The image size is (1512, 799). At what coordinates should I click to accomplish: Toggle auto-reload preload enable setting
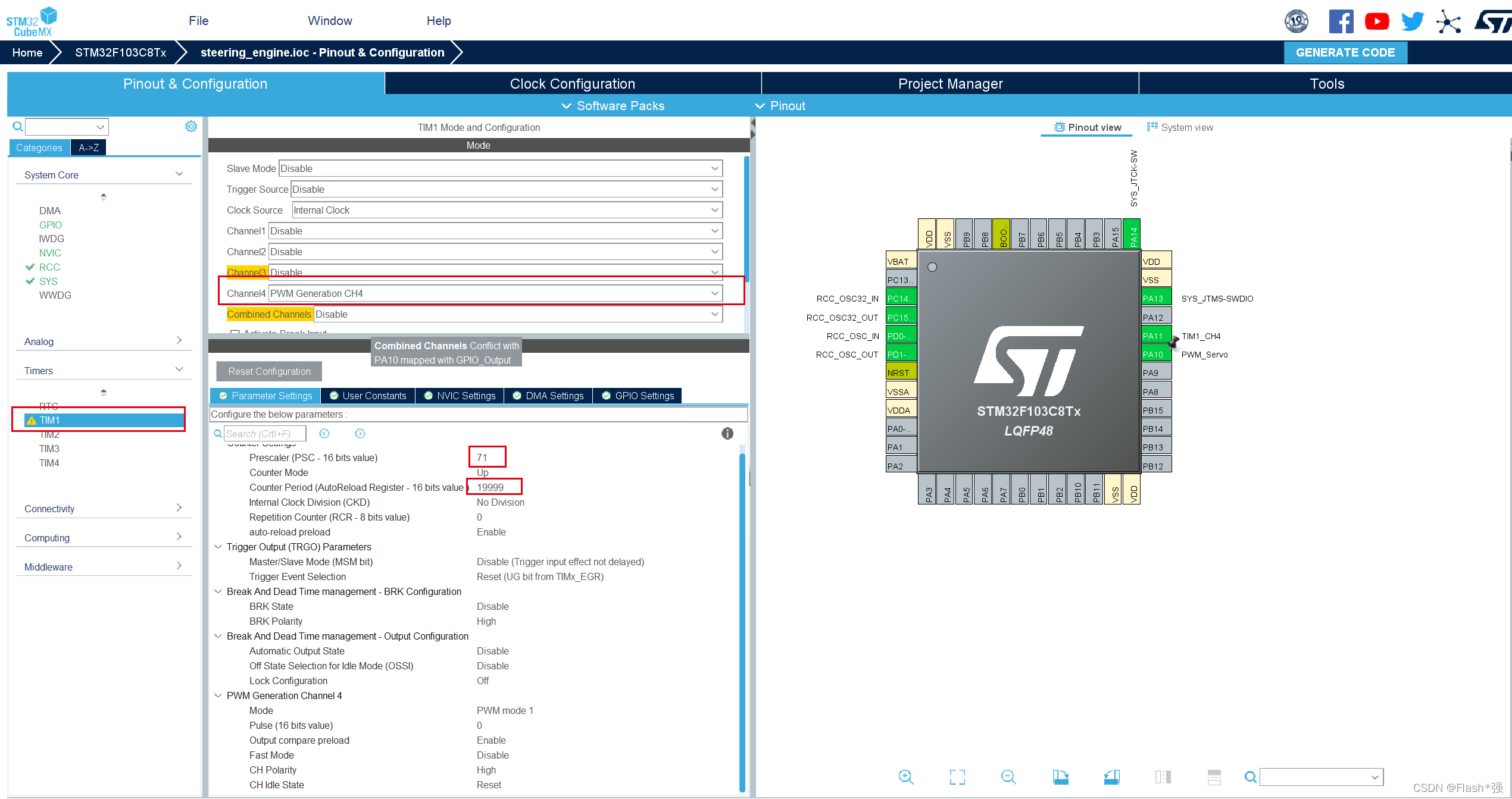point(491,531)
